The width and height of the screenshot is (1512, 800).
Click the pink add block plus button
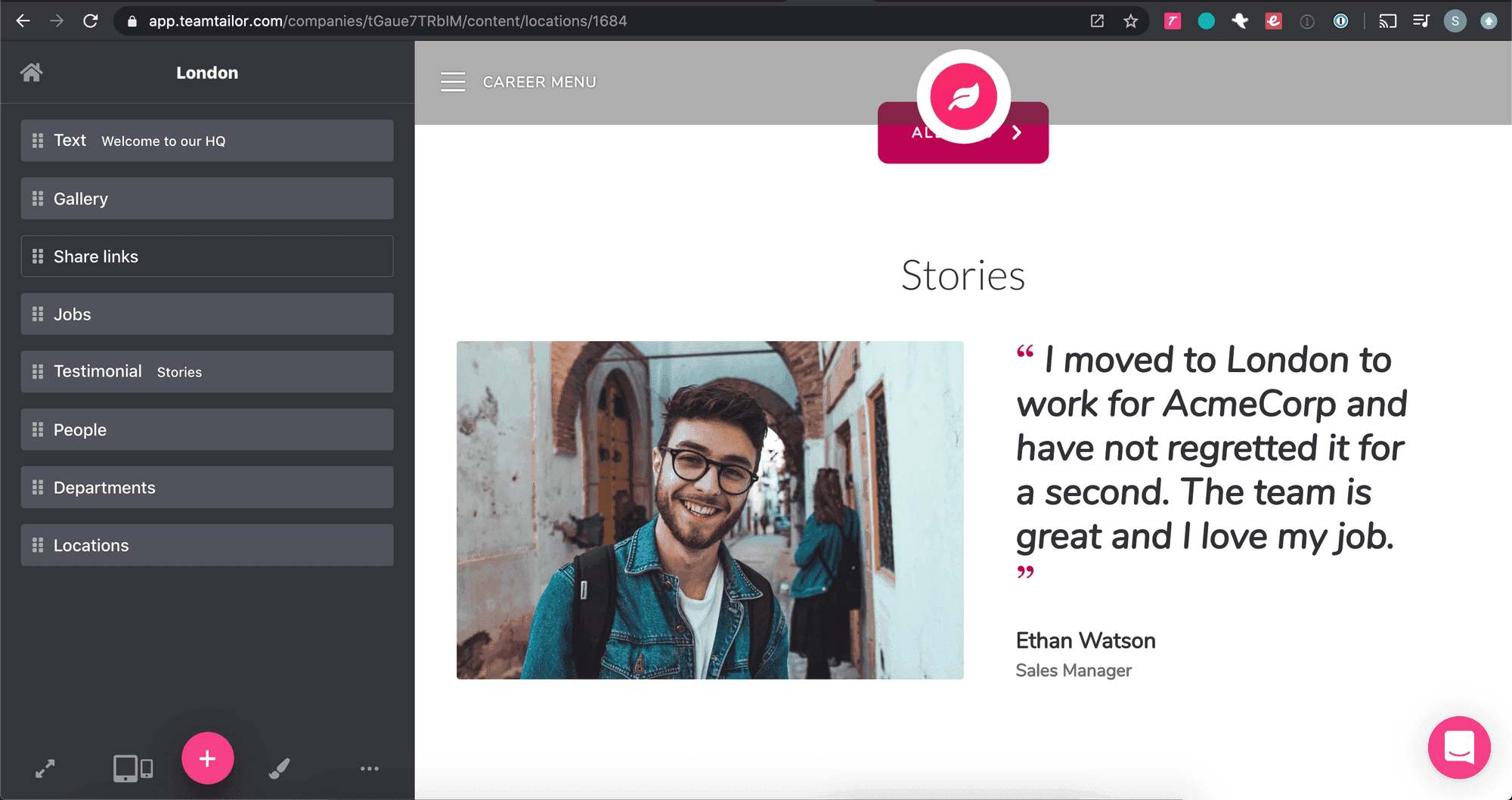(207, 758)
